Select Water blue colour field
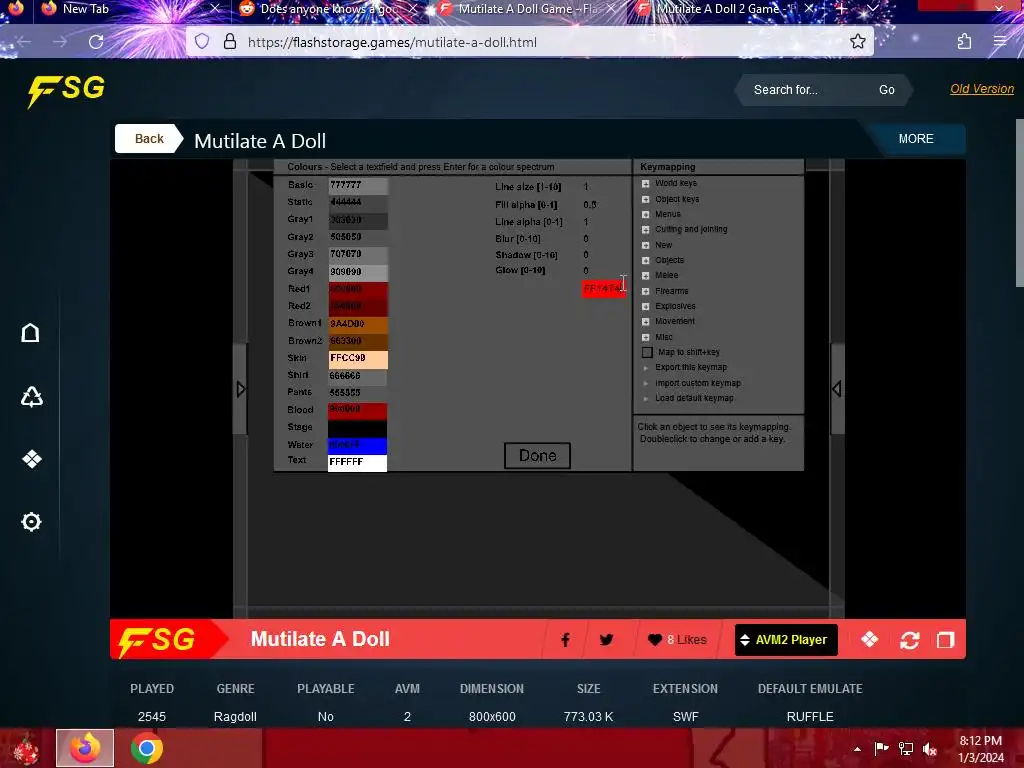Viewport: 1024px width, 768px height. [358, 445]
